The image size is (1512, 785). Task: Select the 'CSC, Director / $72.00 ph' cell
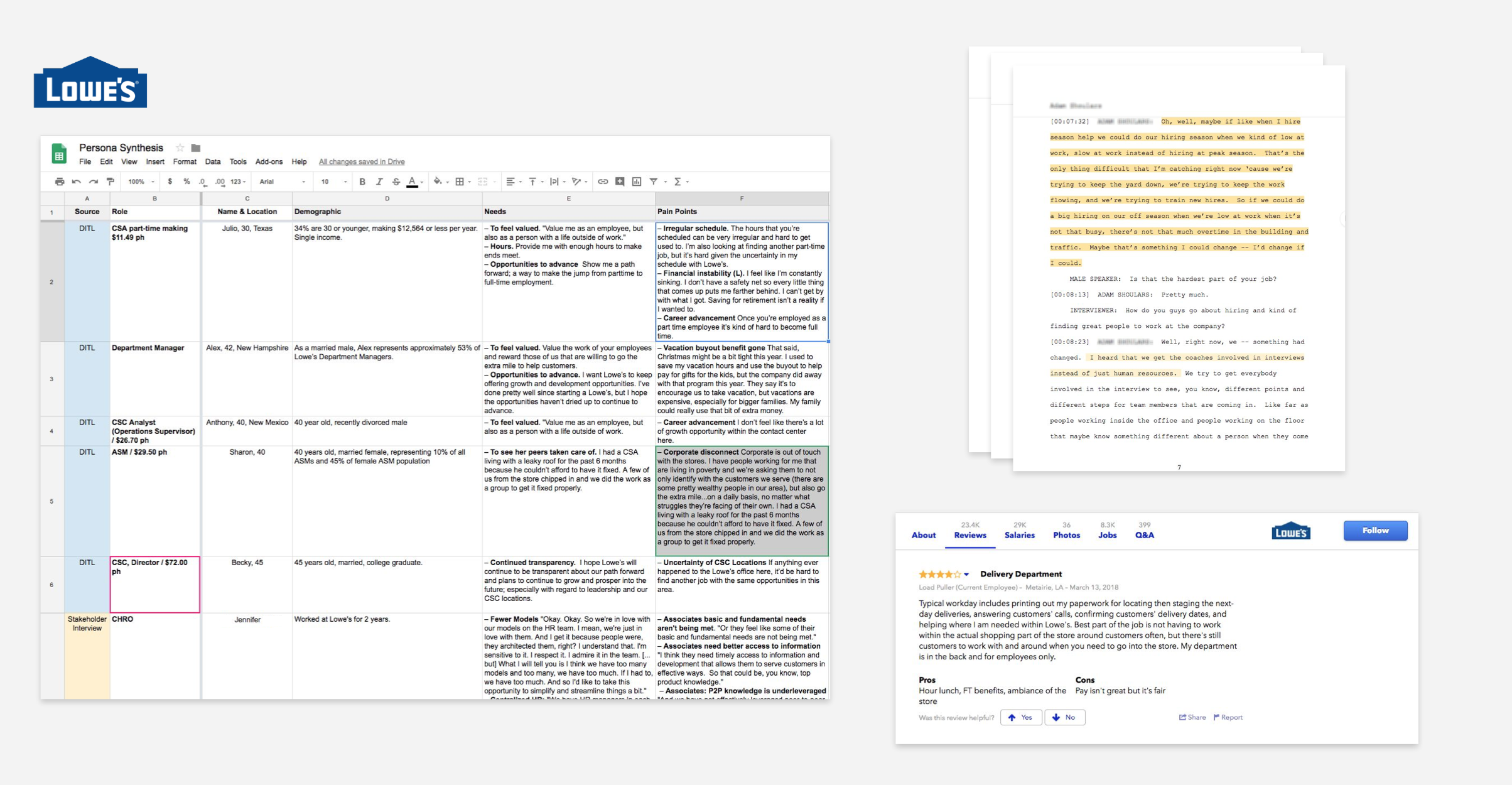(x=155, y=585)
